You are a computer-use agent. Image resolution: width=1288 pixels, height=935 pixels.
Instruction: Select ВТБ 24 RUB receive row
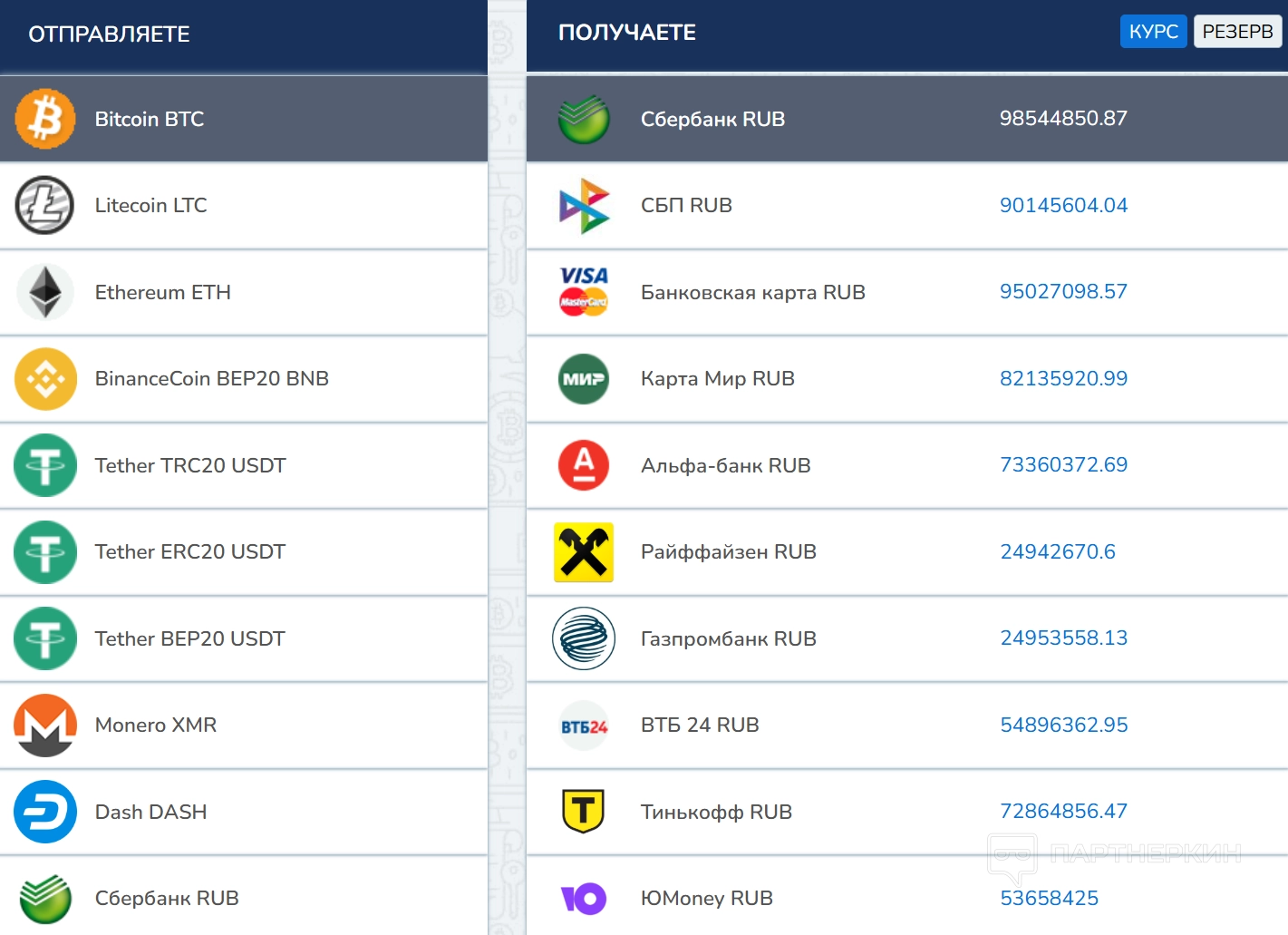click(x=700, y=726)
